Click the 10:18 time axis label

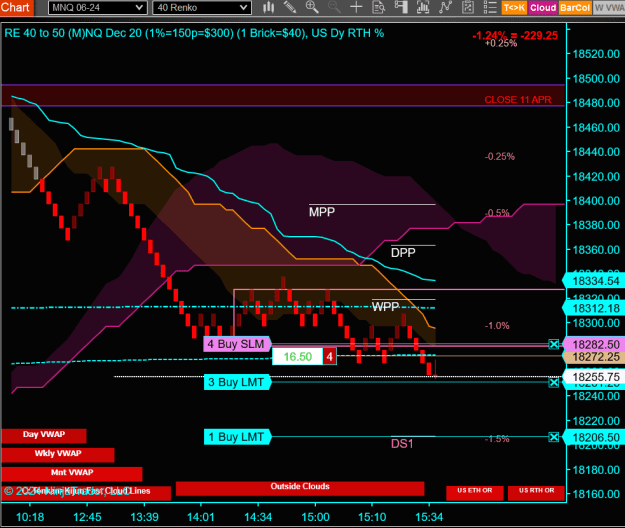(x=30, y=517)
